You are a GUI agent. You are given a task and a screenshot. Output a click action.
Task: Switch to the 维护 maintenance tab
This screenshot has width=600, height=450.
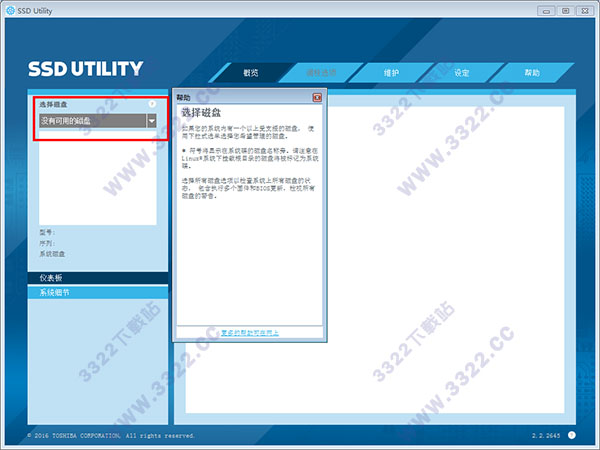tap(391, 73)
